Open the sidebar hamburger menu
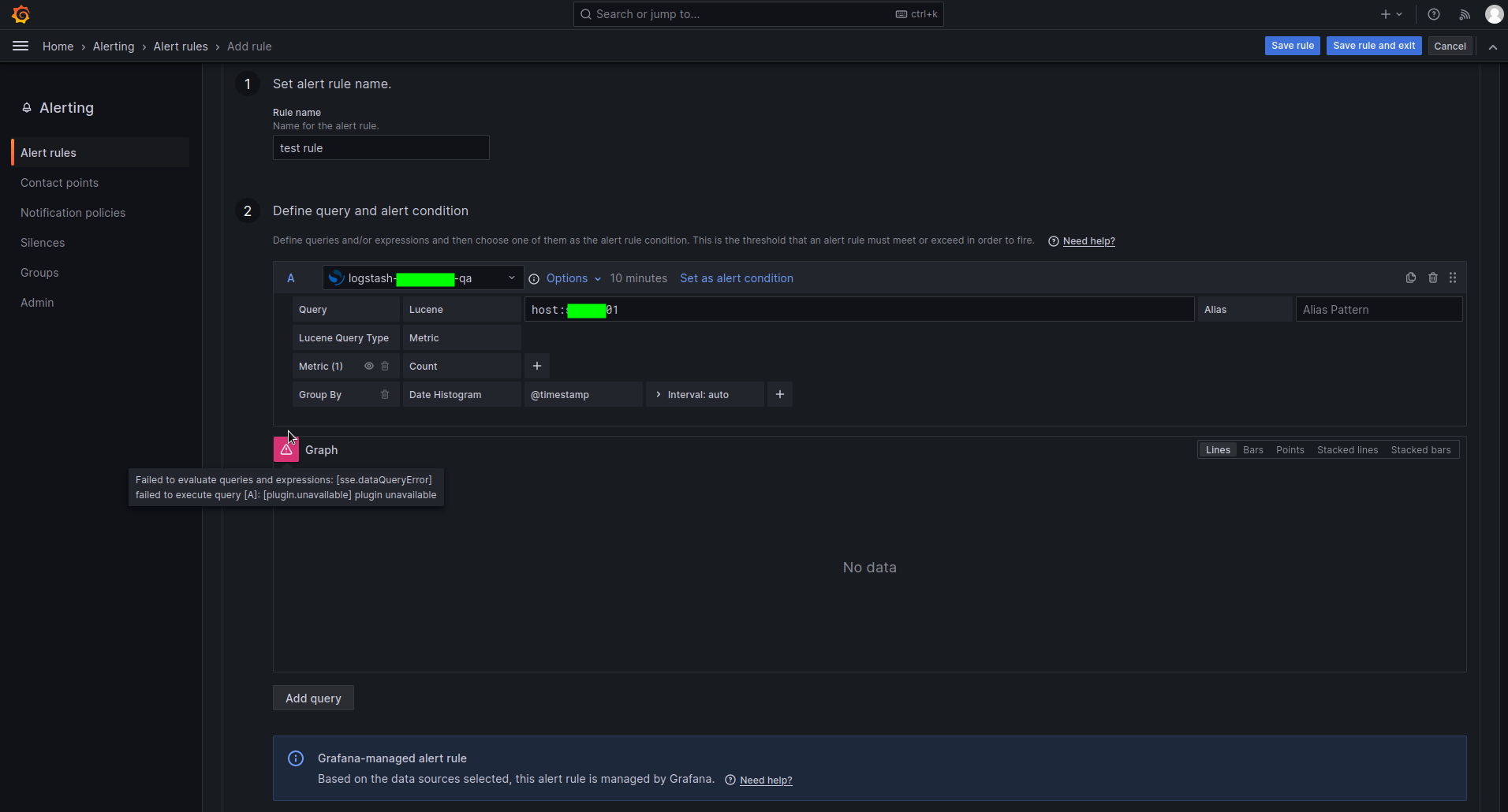Viewport: 1508px width, 812px height. tap(20, 46)
